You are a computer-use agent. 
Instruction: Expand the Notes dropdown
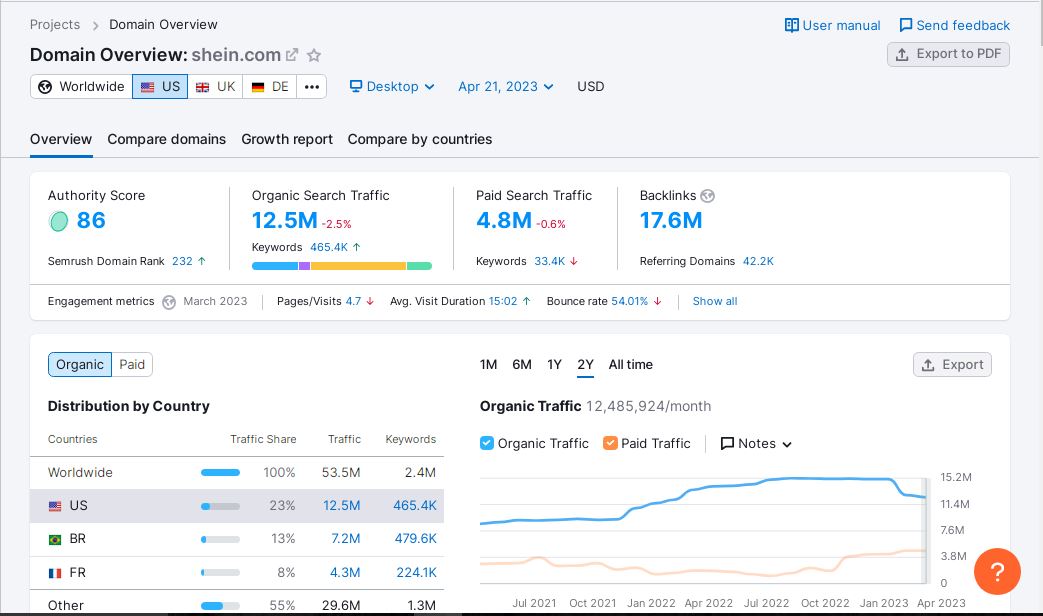pyautogui.click(x=756, y=444)
